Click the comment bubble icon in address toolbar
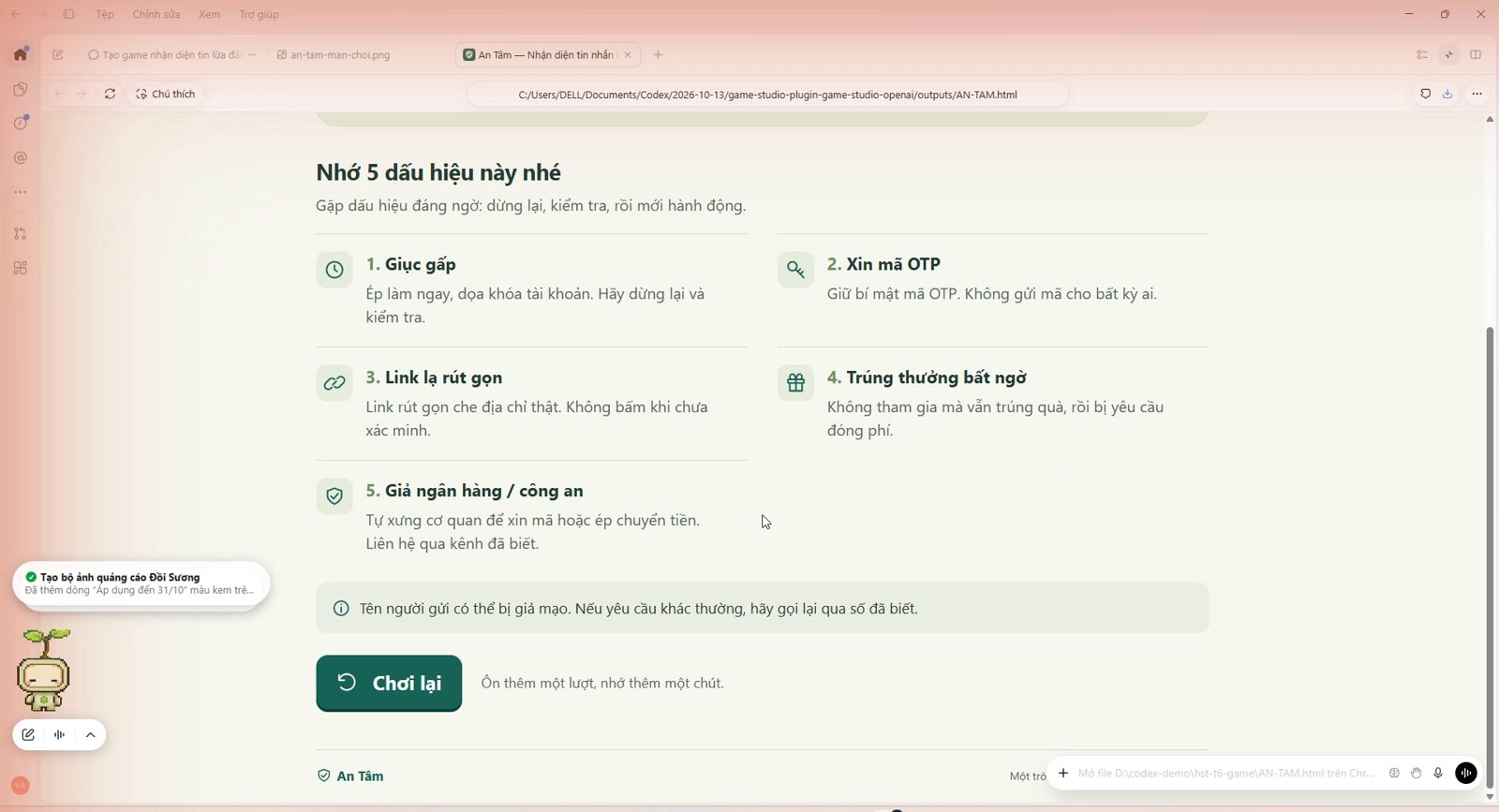1499x812 pixels. [1425, 94]
